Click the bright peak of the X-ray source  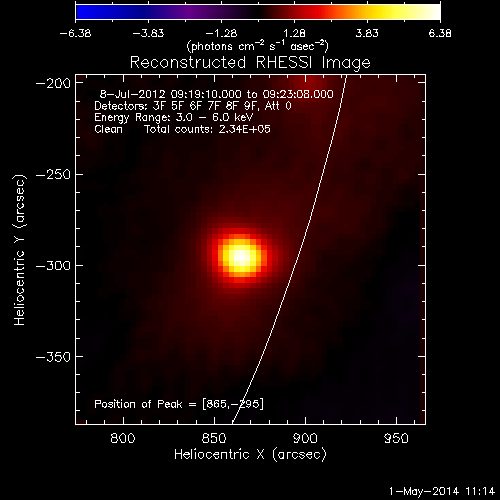(x=241, y=257)
